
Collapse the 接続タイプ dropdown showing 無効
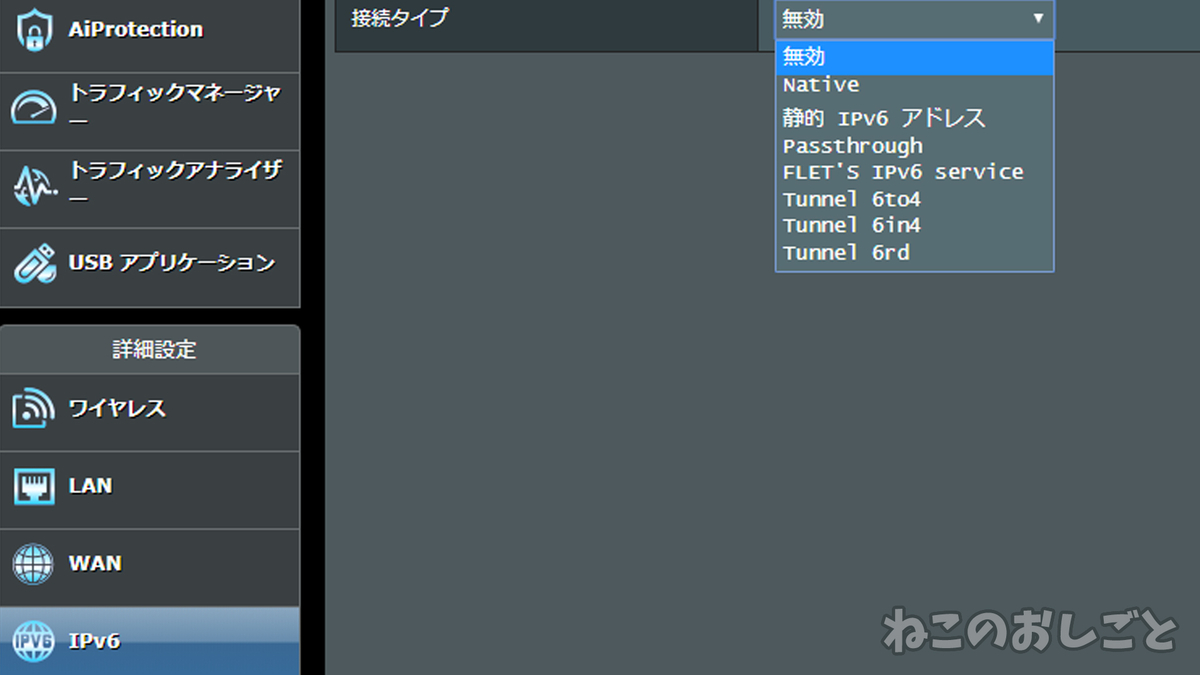tap(914, 19)
